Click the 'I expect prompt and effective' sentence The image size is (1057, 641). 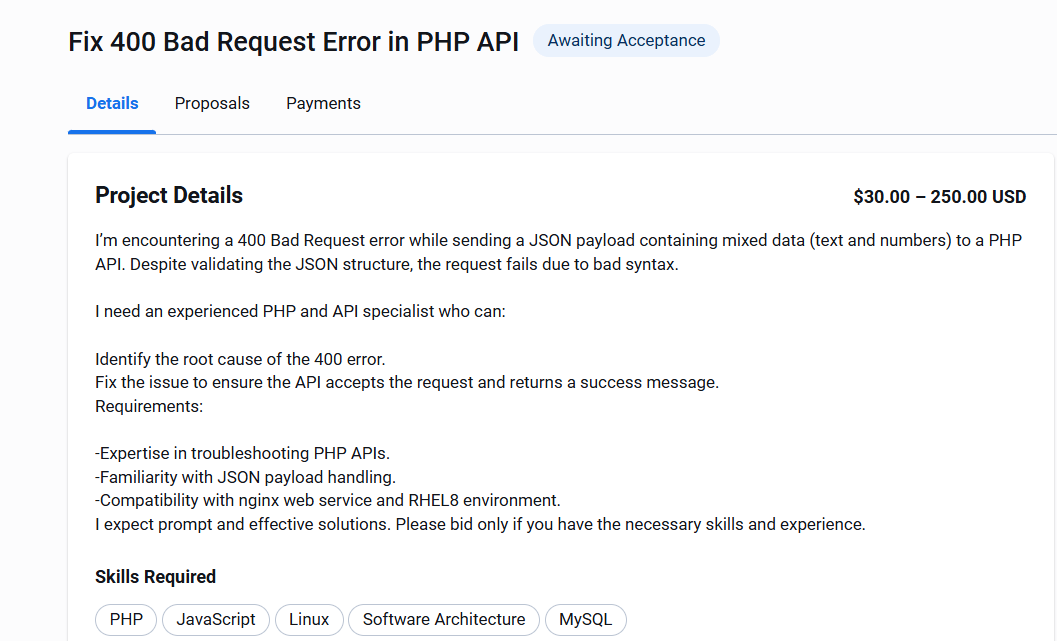coord(480,524)
